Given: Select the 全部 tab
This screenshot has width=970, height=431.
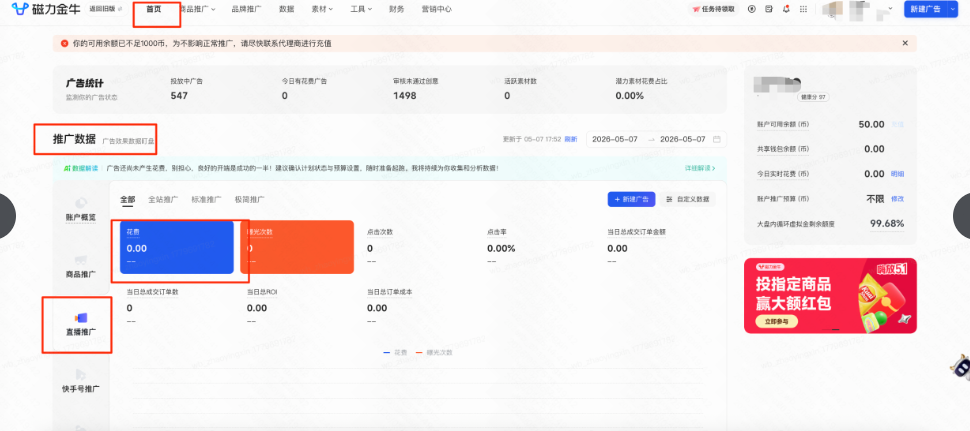Looking at the screenshot, I should click(x=127, y=199).
